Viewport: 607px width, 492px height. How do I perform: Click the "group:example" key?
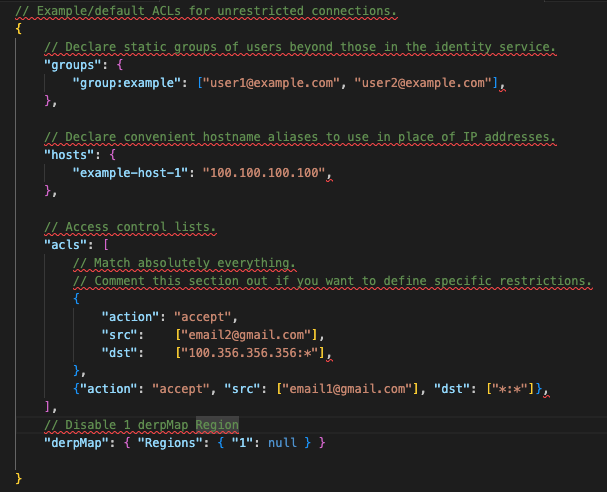pyautogui.click(x=127, y=83)
